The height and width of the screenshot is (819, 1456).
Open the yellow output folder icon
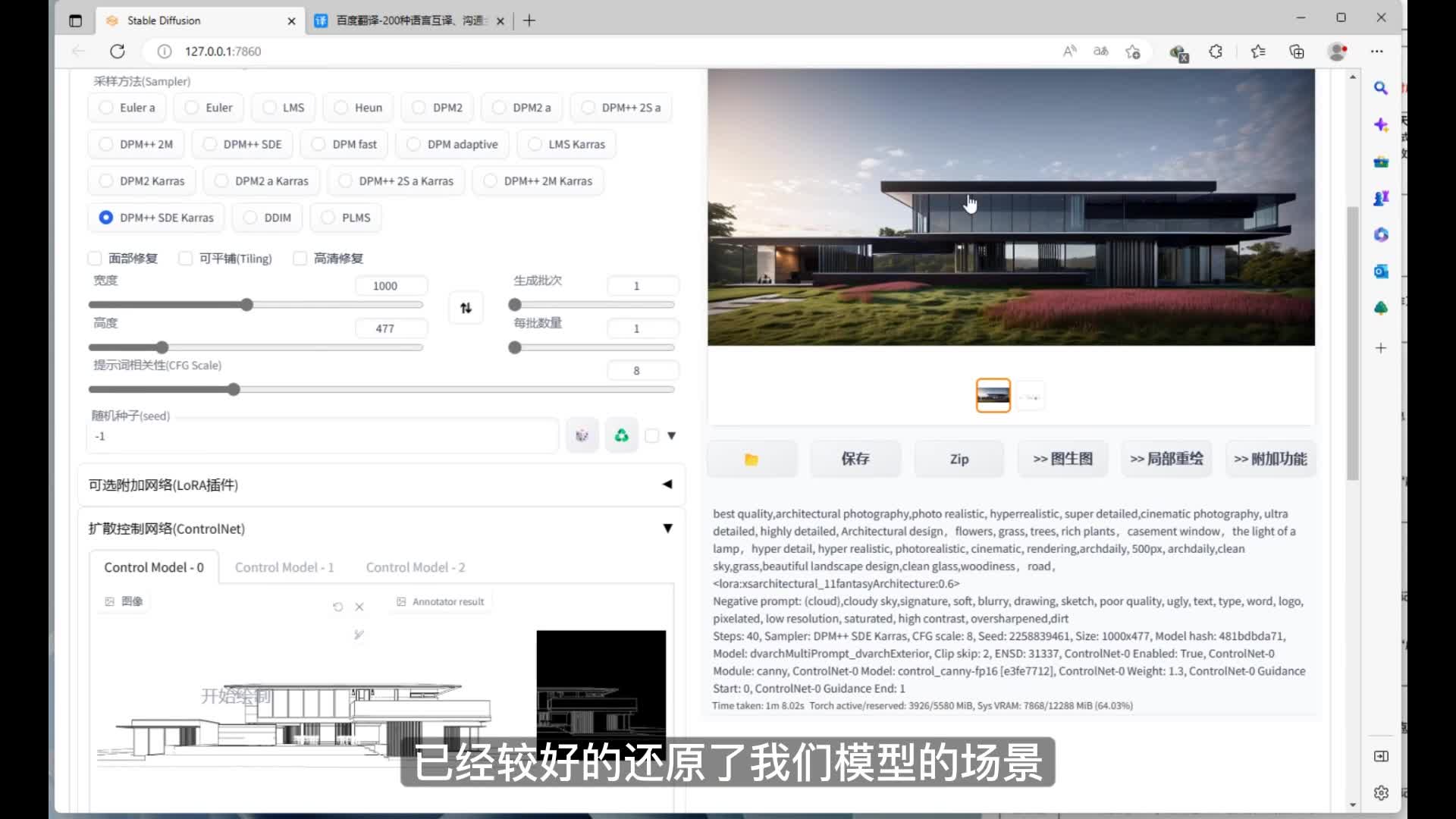751,459
